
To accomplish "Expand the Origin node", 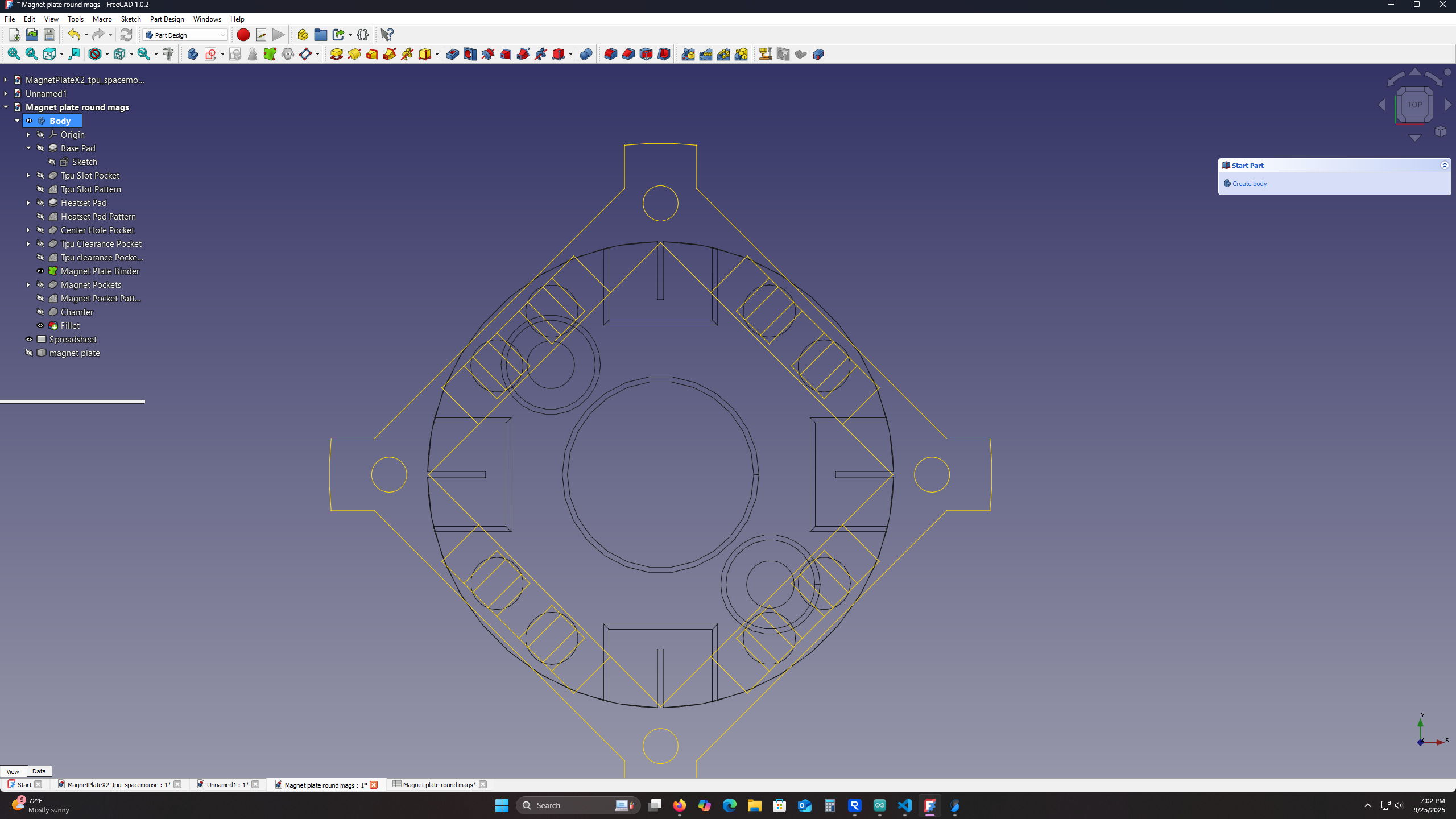I will click(28, 134).
